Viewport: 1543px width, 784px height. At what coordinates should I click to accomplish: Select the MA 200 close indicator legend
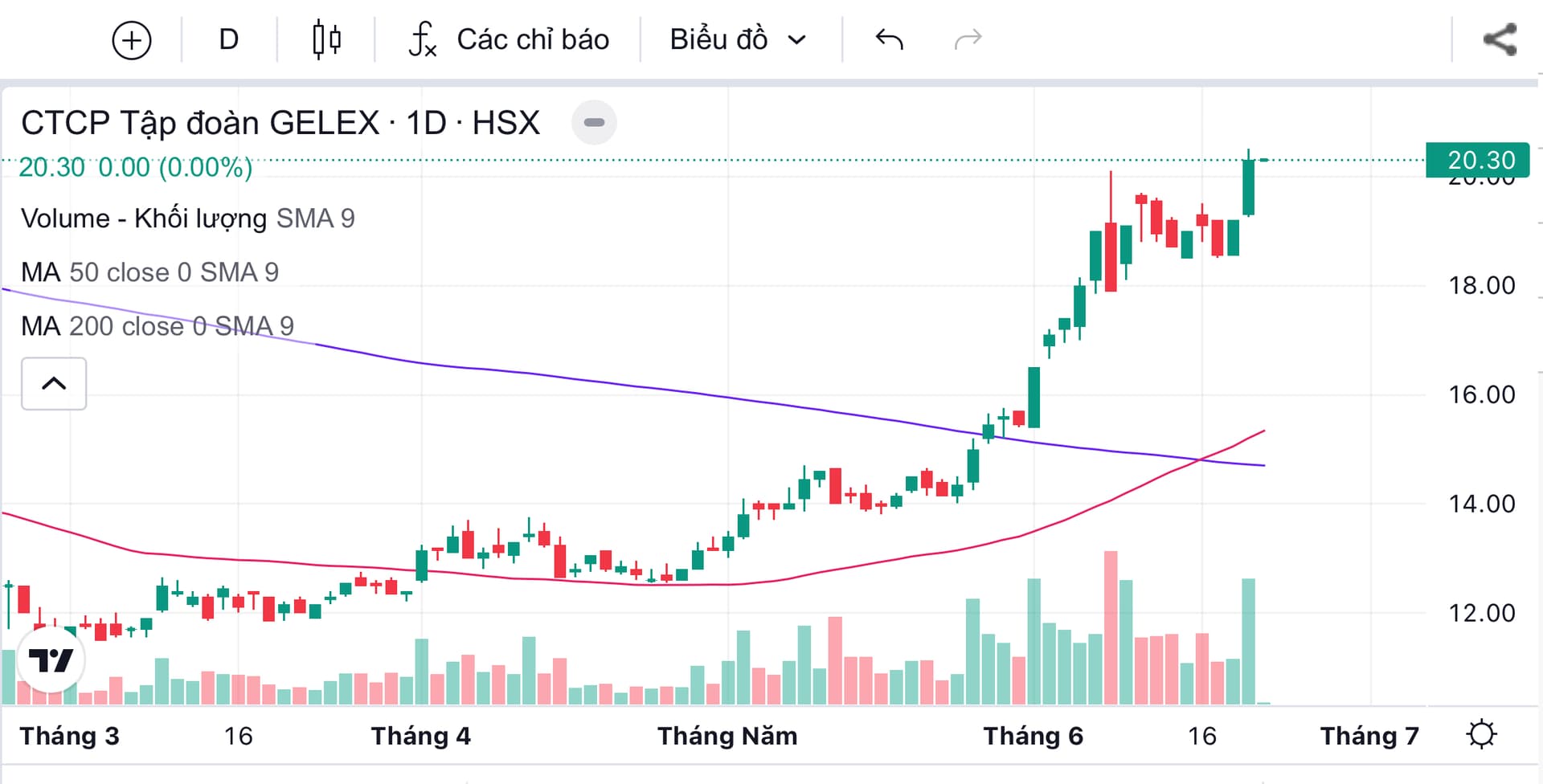point(157,326)
